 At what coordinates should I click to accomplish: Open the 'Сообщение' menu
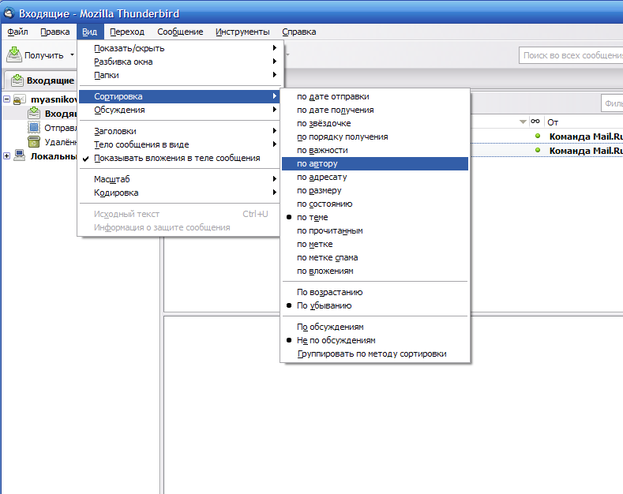pos(180,32)
